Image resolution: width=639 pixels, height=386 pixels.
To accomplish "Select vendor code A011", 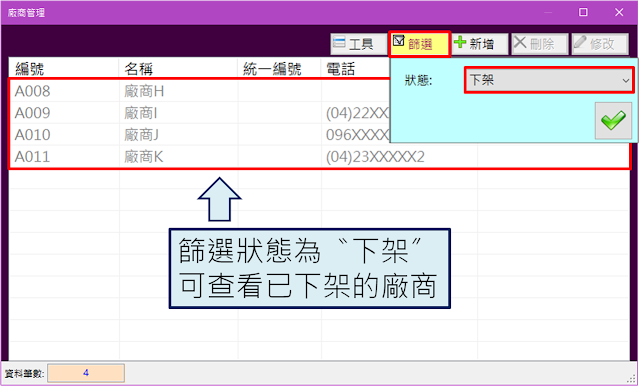I will [x=33, y=157].
